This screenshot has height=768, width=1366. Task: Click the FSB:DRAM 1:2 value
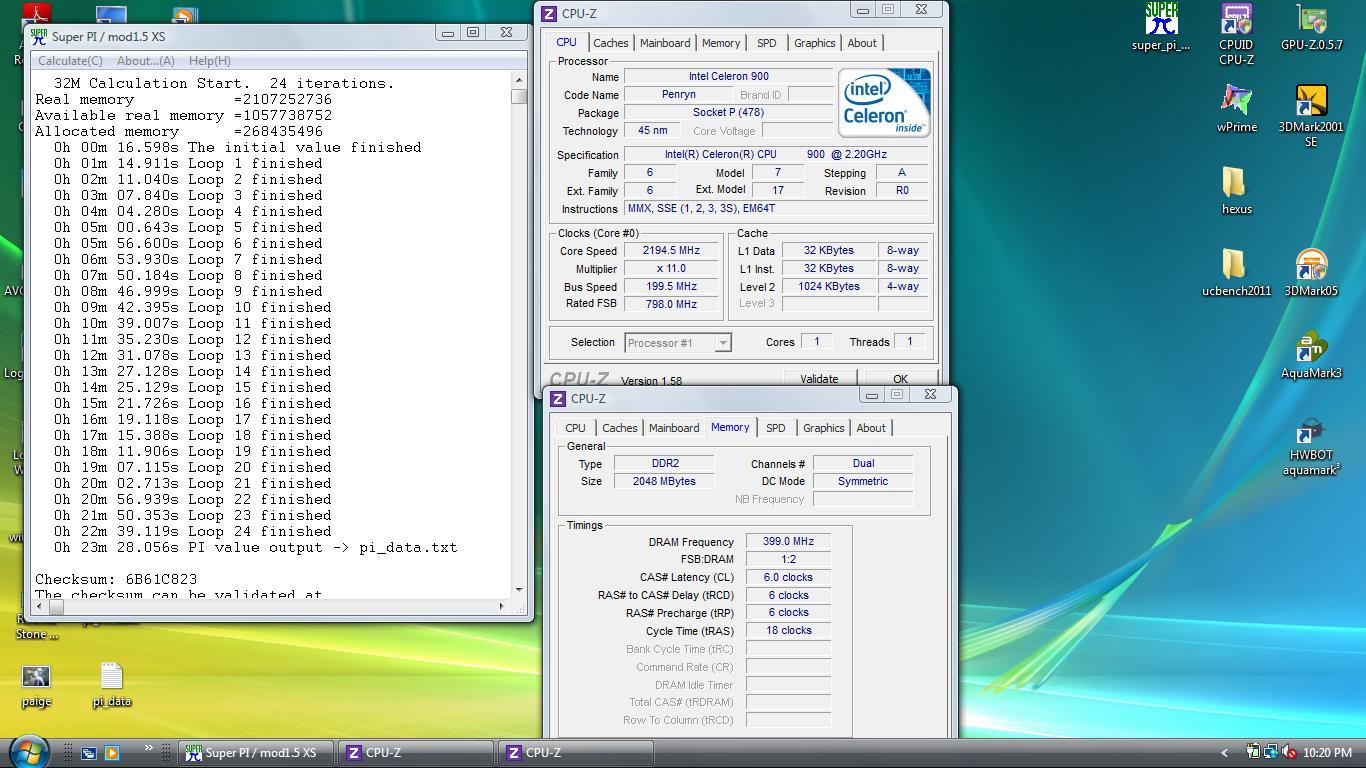pos(788,559)
